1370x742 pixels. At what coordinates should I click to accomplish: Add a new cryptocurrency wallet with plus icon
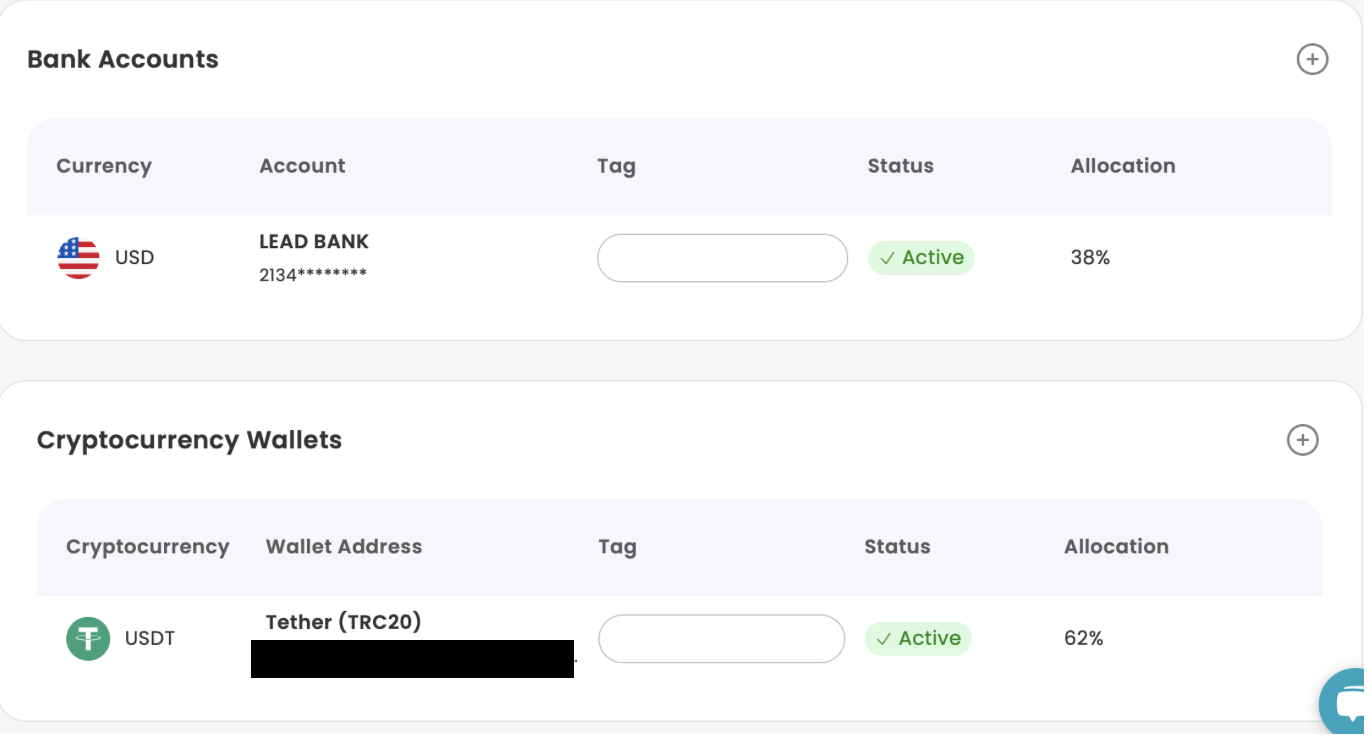pos(1302,440)
